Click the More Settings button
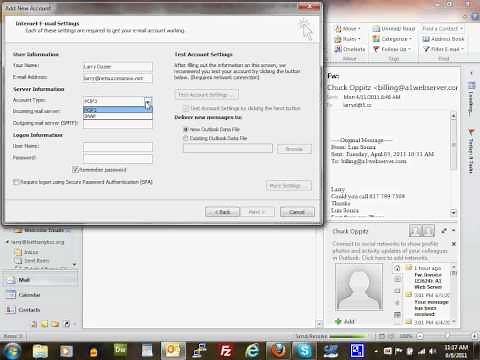The image size is (480, 360). 289,186
